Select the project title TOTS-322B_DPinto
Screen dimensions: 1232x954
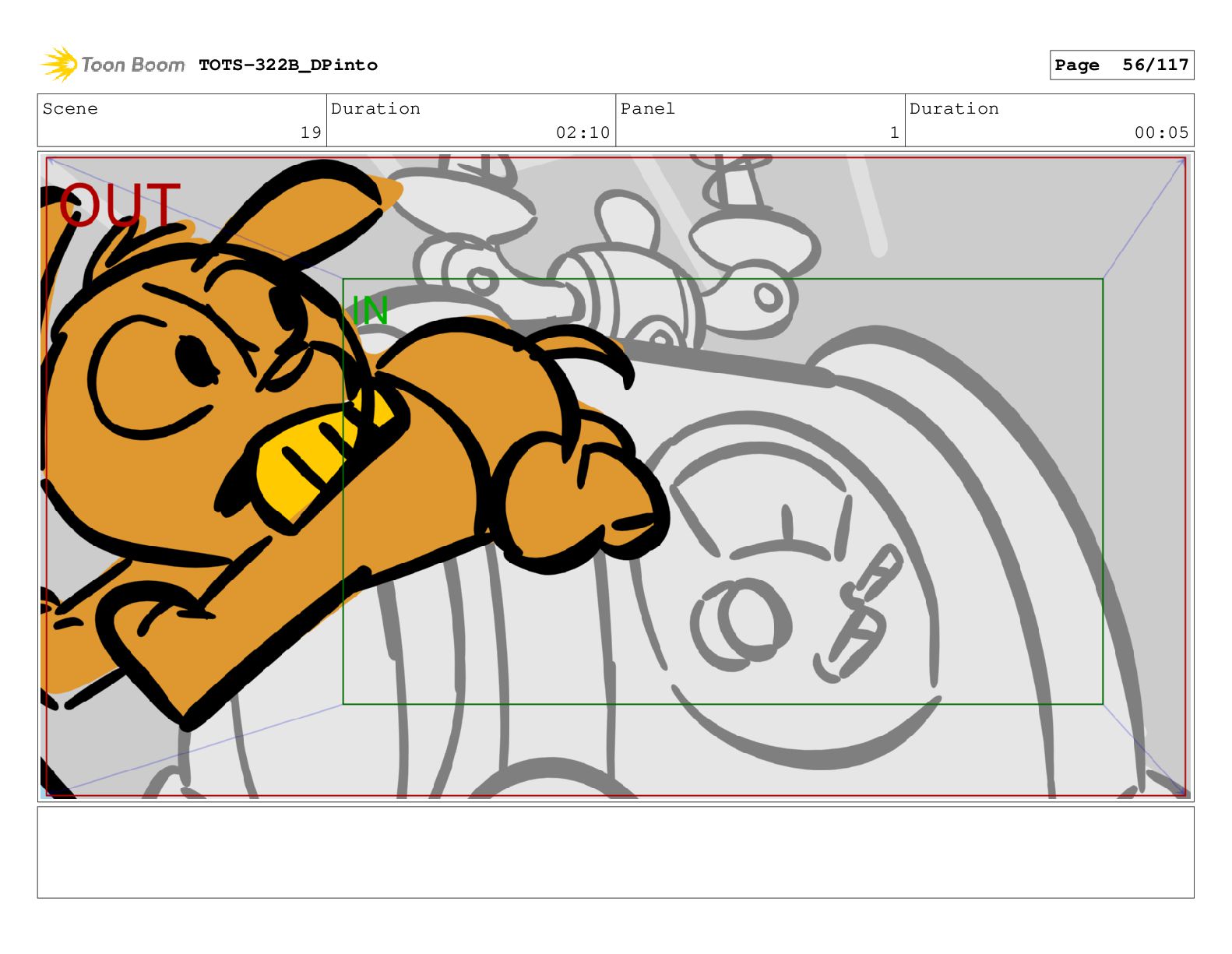(x=288, y=65)
